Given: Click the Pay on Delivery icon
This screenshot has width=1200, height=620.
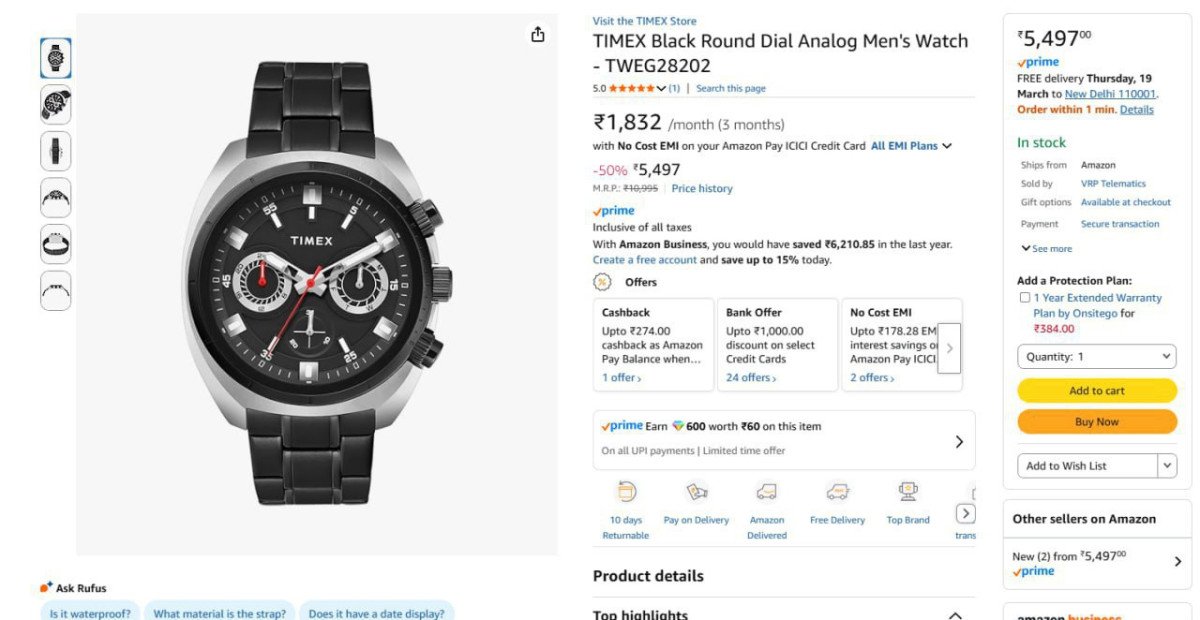Looking at the screenshot, I should click(x=697, y=492).
